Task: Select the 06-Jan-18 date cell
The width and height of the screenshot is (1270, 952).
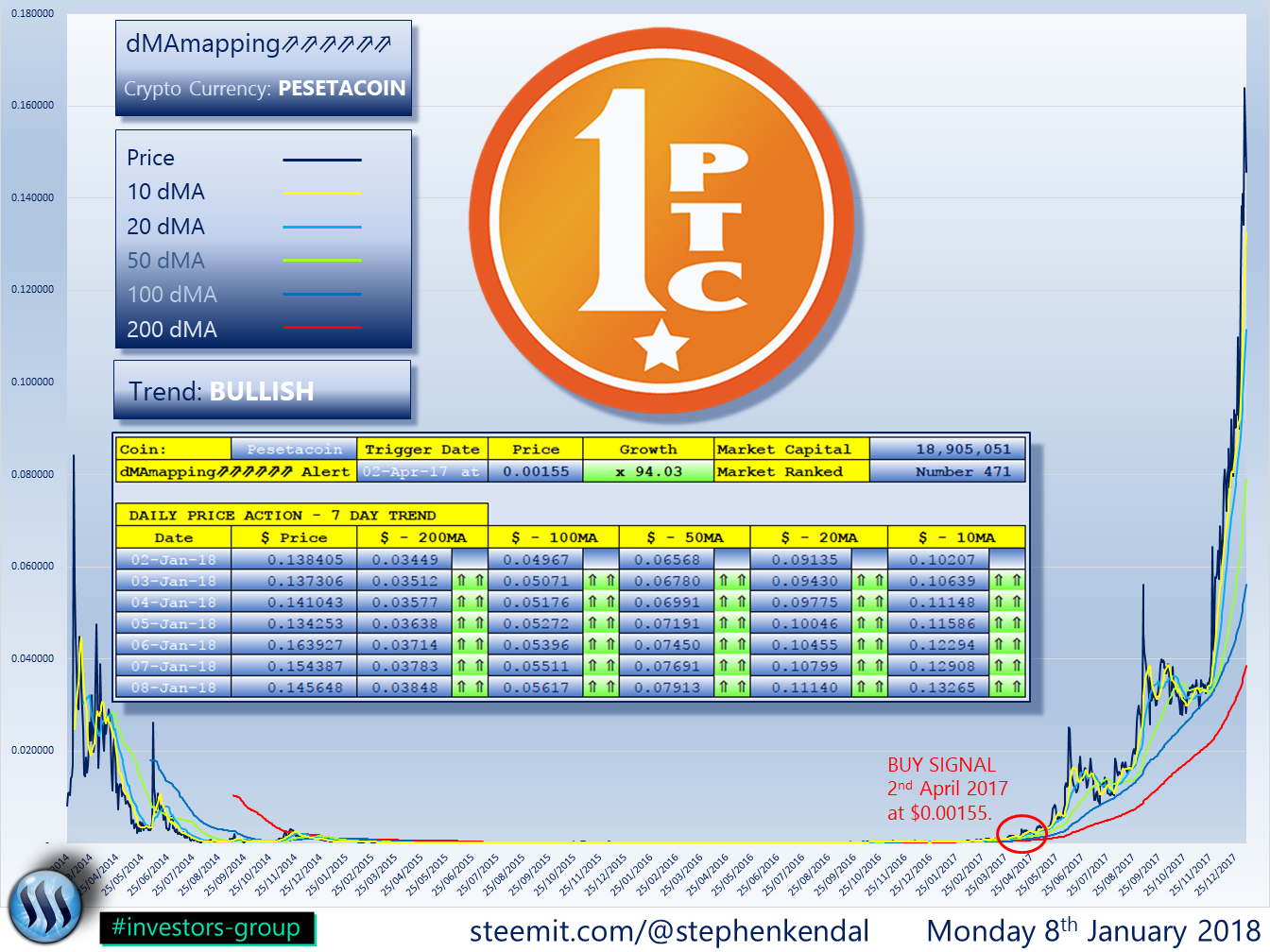Action: [x=174, y=645]
